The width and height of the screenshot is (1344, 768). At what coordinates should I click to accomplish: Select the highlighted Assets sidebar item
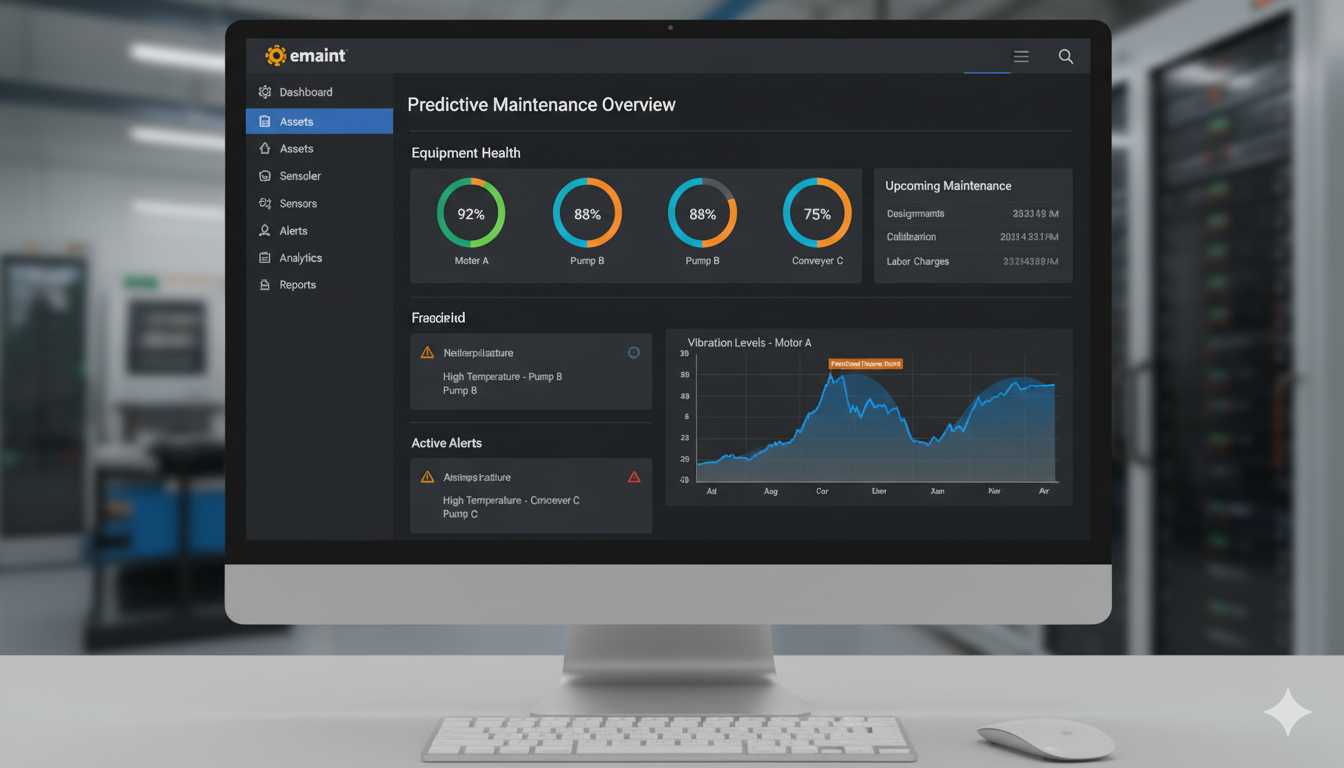319,122
